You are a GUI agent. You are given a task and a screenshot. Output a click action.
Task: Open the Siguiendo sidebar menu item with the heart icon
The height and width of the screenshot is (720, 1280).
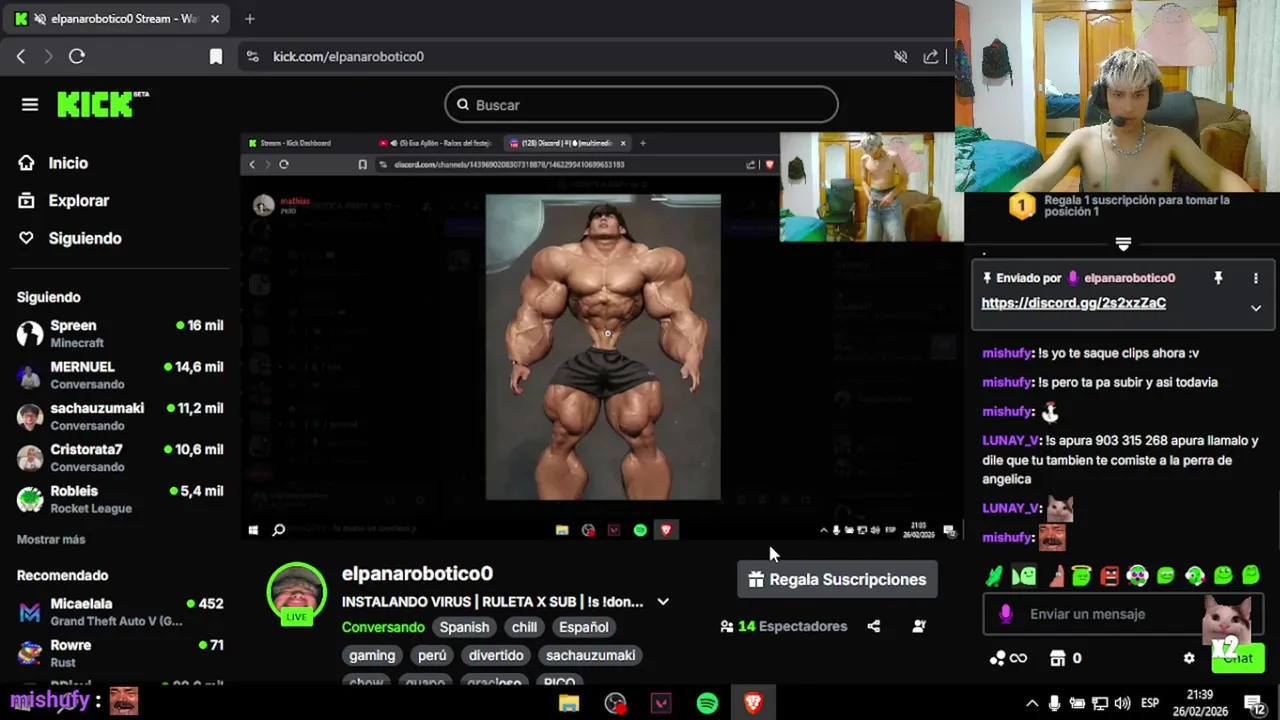pos(70,238)
